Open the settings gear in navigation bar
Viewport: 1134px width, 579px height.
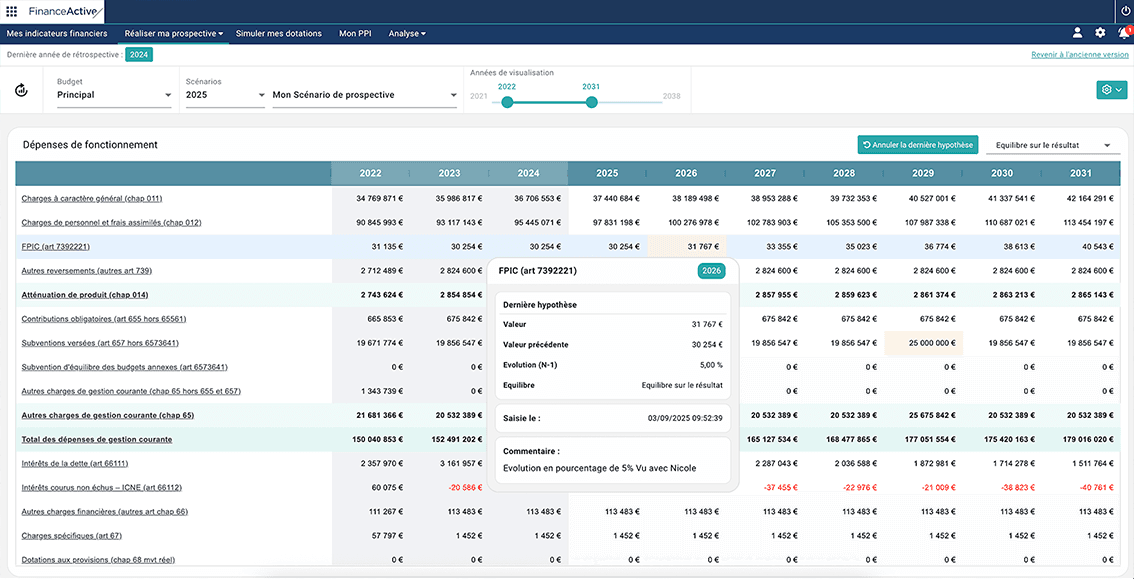coord(1100,33)
